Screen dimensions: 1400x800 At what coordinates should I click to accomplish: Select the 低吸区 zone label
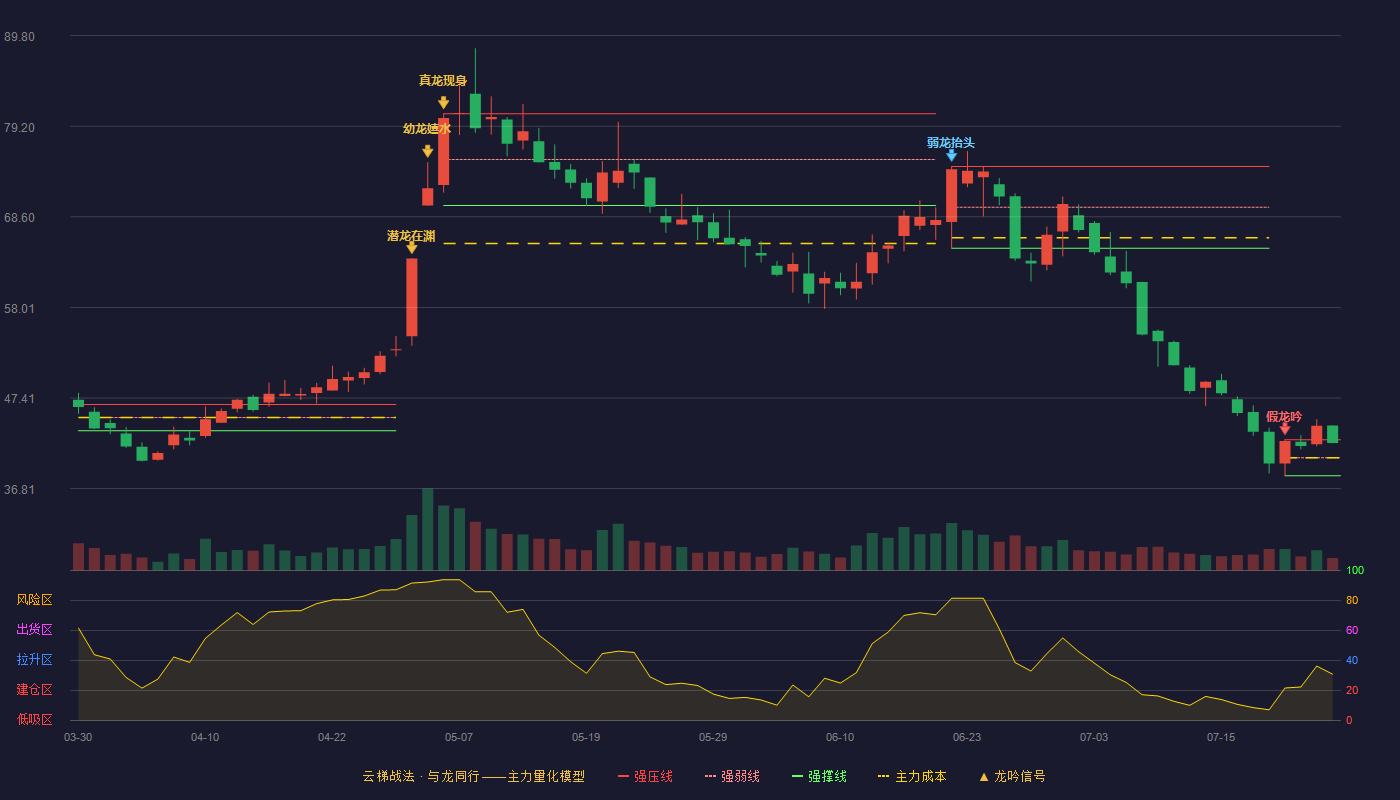click(x=34, y=720)
